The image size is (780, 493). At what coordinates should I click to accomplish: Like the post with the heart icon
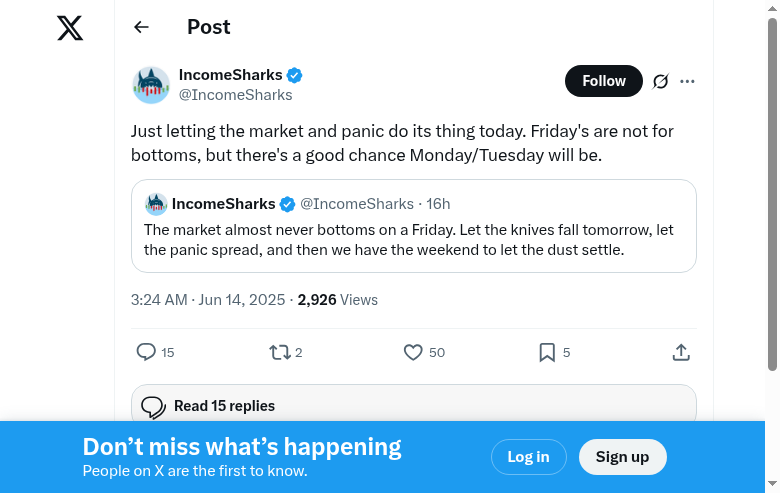coord(413,352)
